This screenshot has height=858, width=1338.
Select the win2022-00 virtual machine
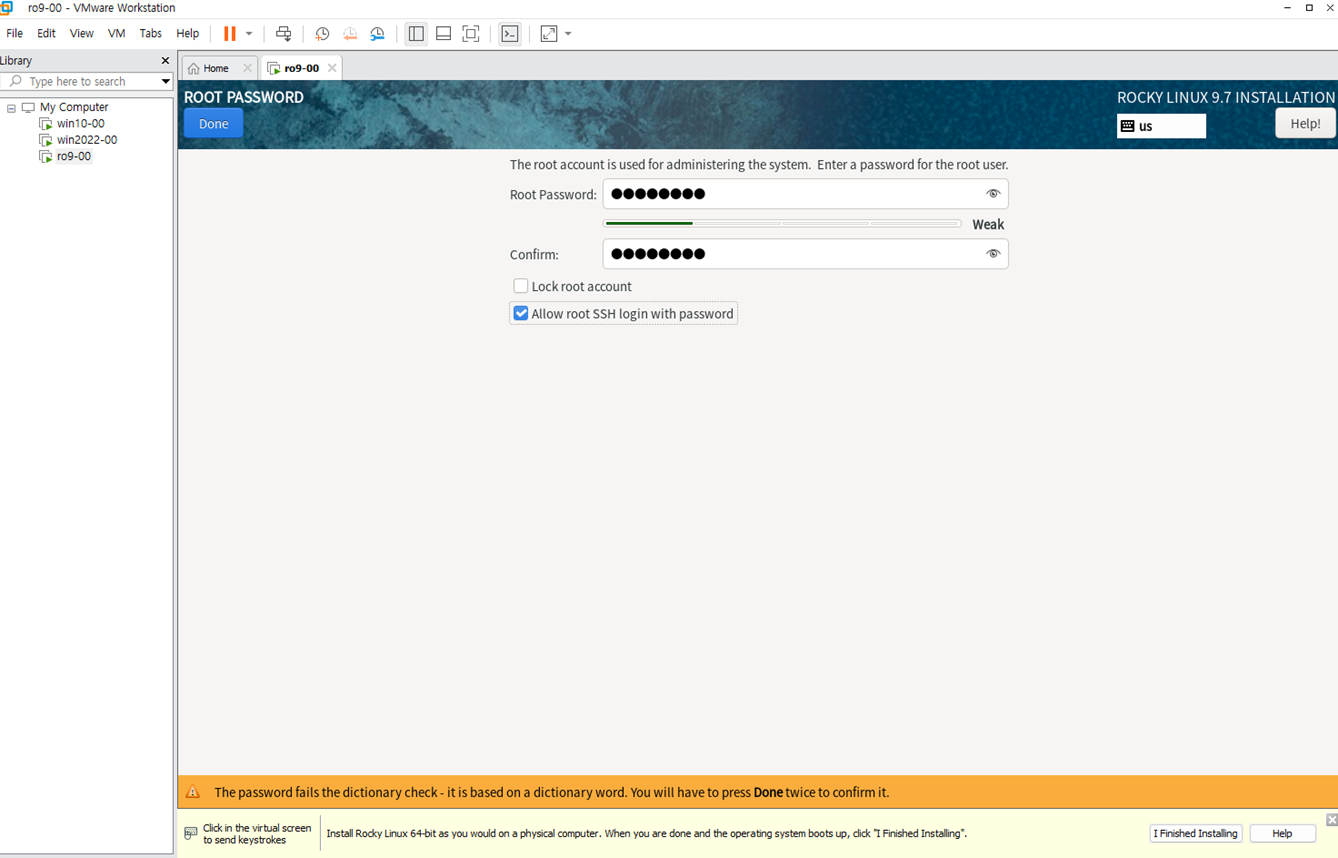tap(86, 140)
